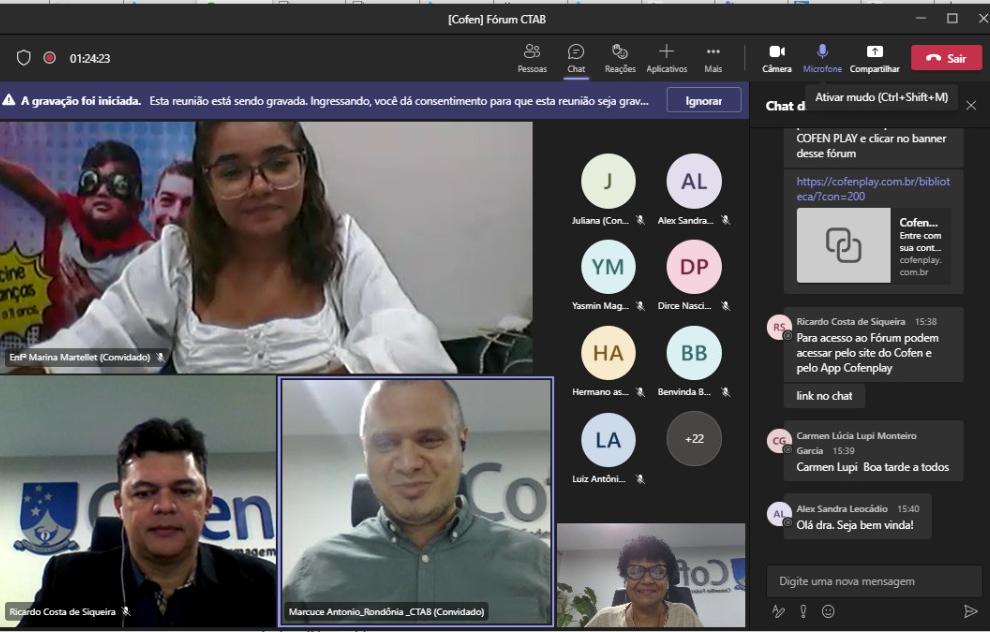Expand the +22 hidden participants bubble
This screenshot has height=632, width=990.
click(693, 439)
